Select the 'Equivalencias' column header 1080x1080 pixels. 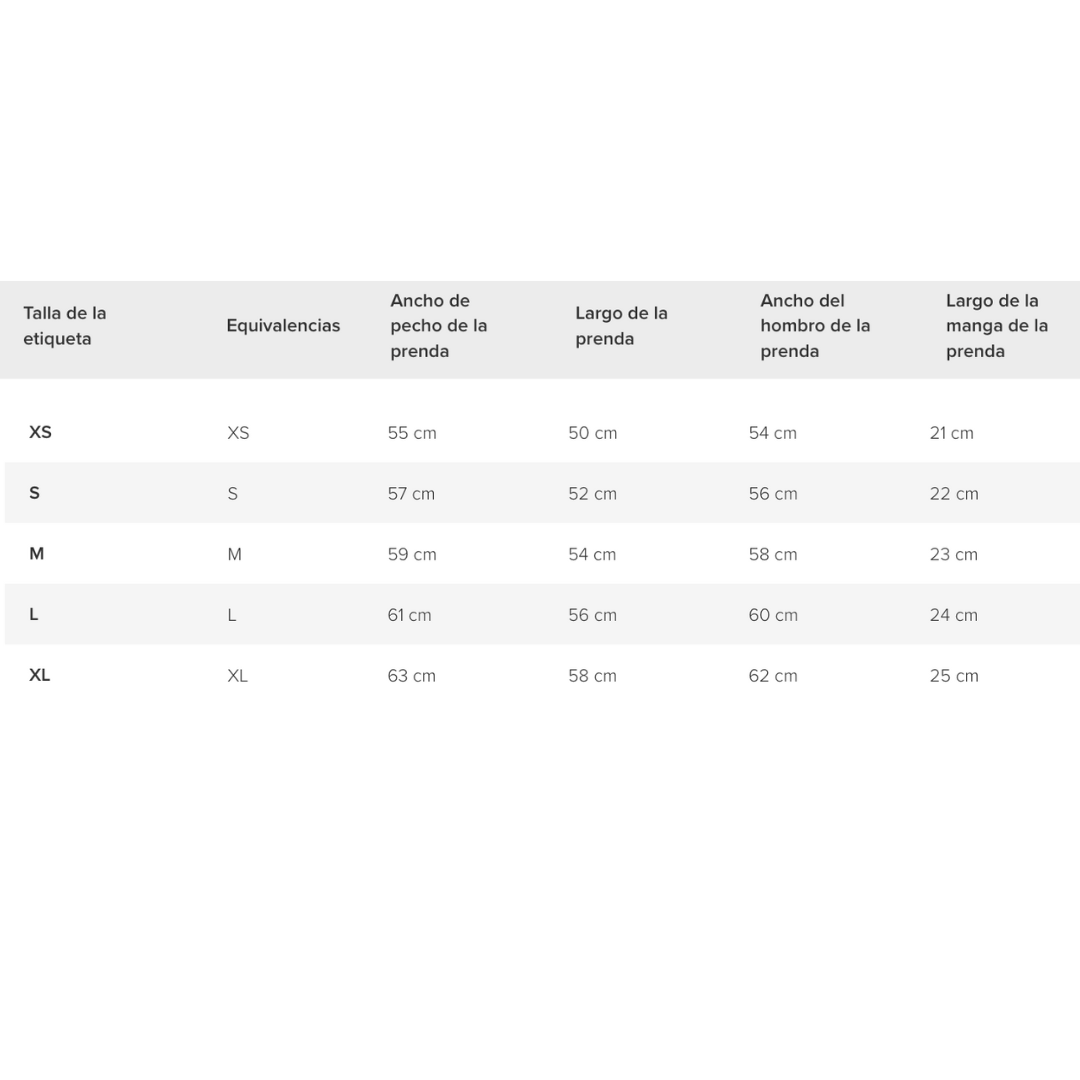point(283,326)
